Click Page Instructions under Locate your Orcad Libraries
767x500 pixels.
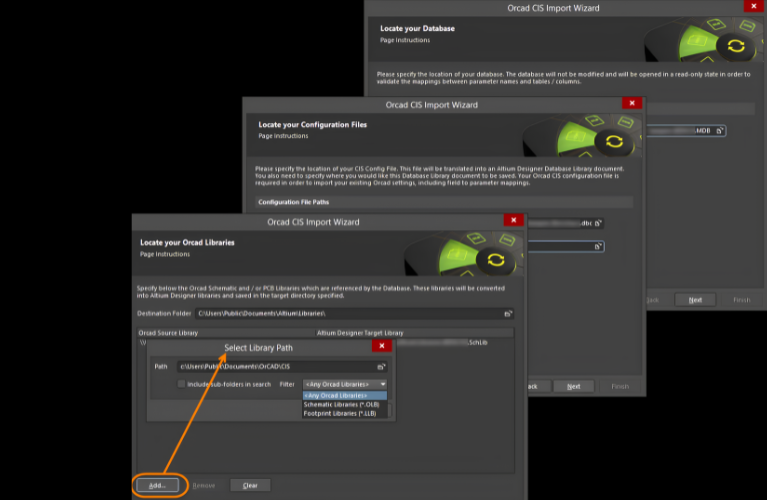pos(165,254)
